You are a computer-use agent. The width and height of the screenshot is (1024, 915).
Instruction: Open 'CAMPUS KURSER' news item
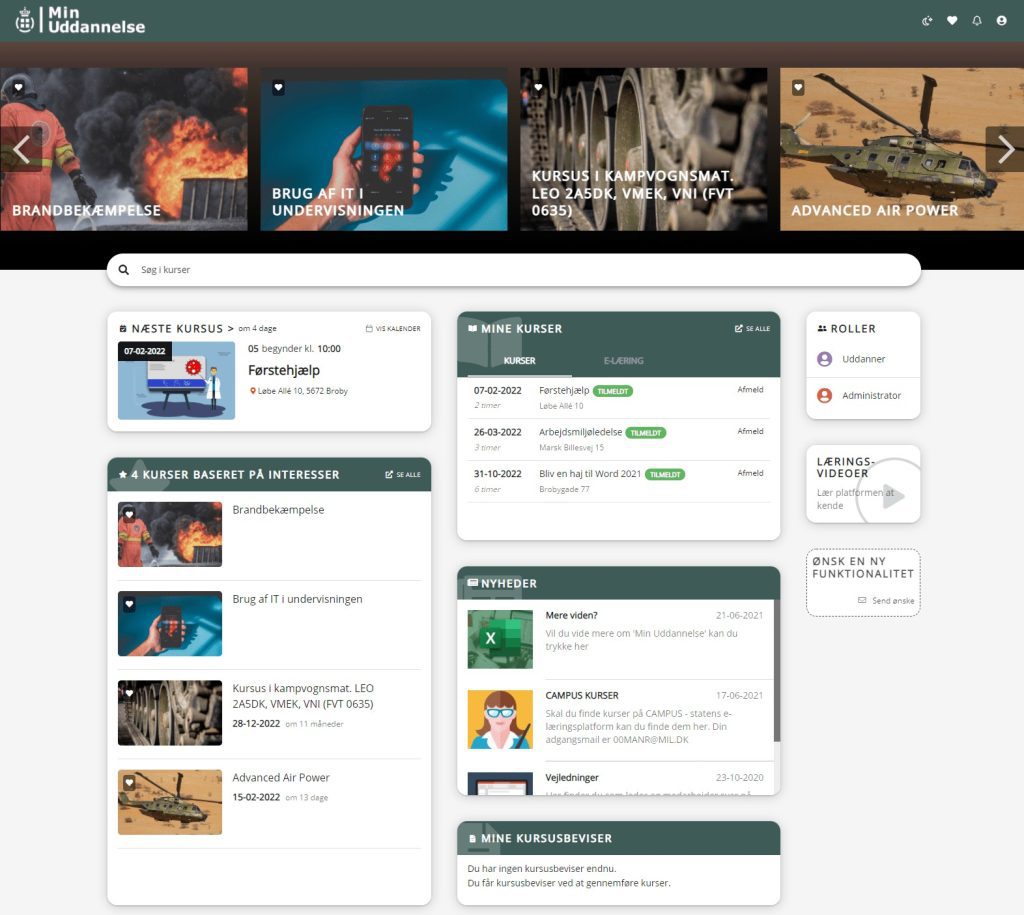(x=582, y=696)
